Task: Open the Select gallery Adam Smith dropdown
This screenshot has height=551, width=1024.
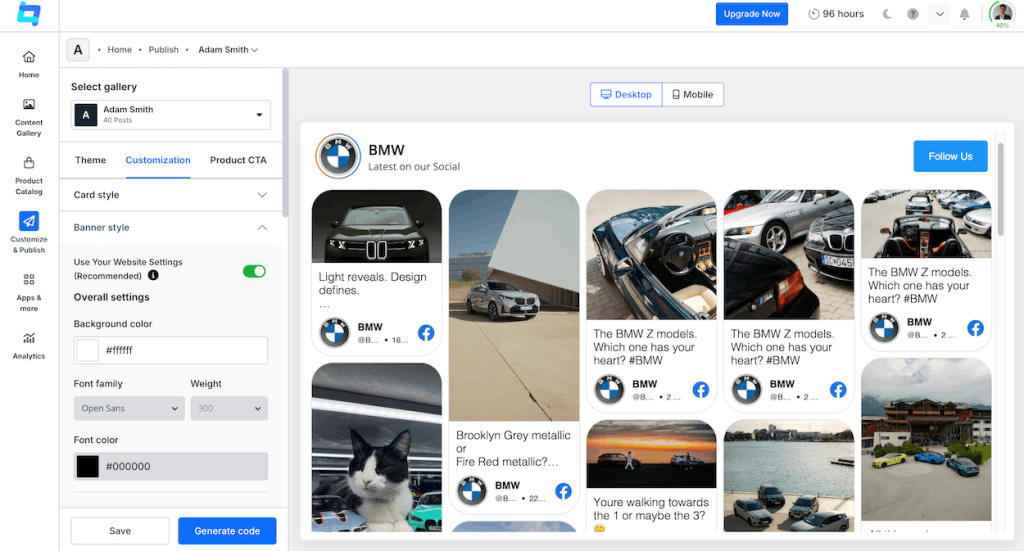Action: pos(170,115)
